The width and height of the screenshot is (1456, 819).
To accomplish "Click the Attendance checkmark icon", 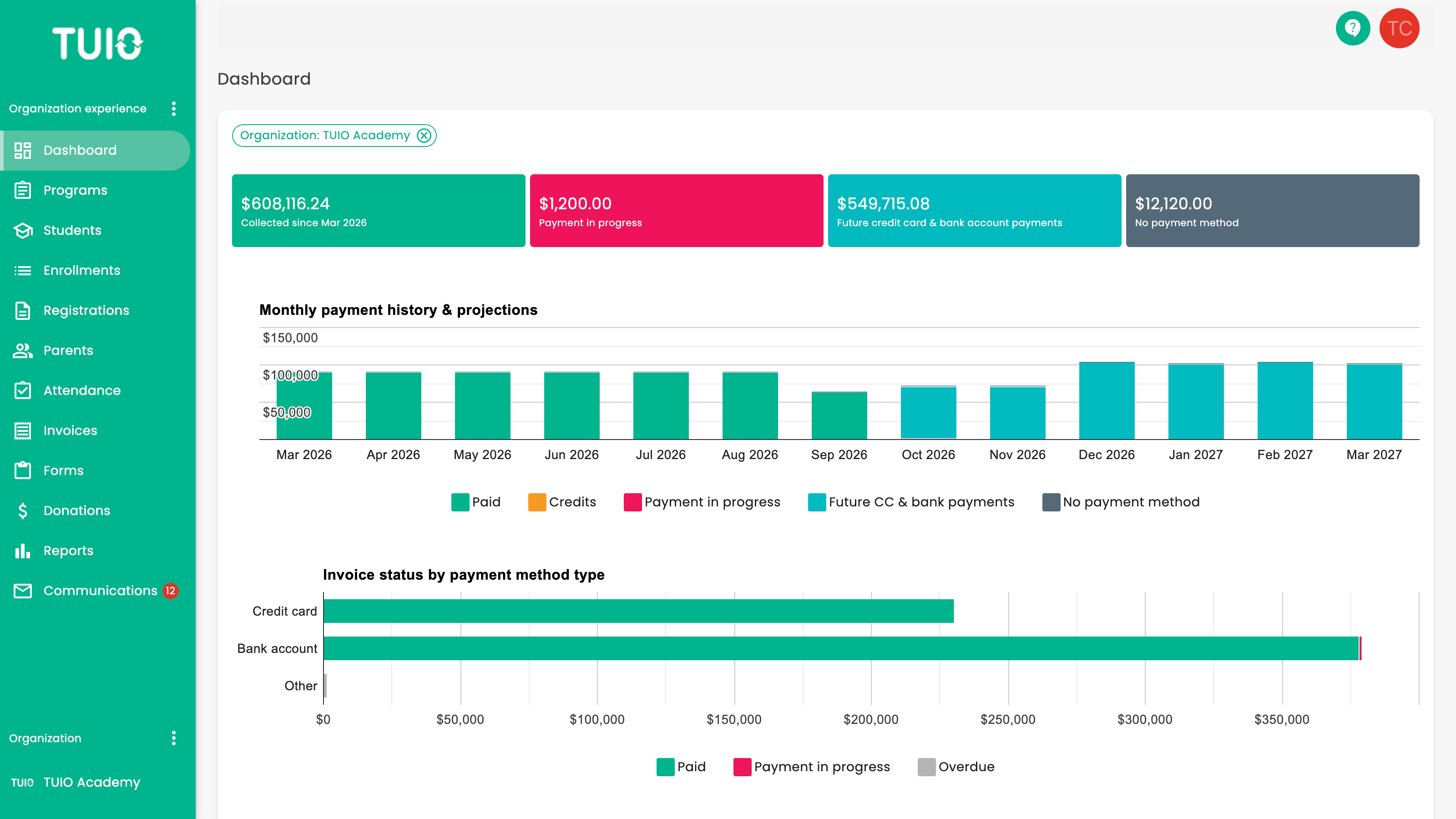I will [x=23, y=390].
